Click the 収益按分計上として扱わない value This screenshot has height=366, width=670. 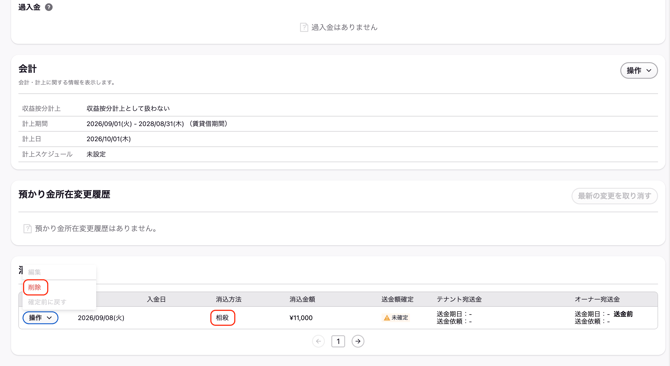pyautogui.click(x=128, y=108)
